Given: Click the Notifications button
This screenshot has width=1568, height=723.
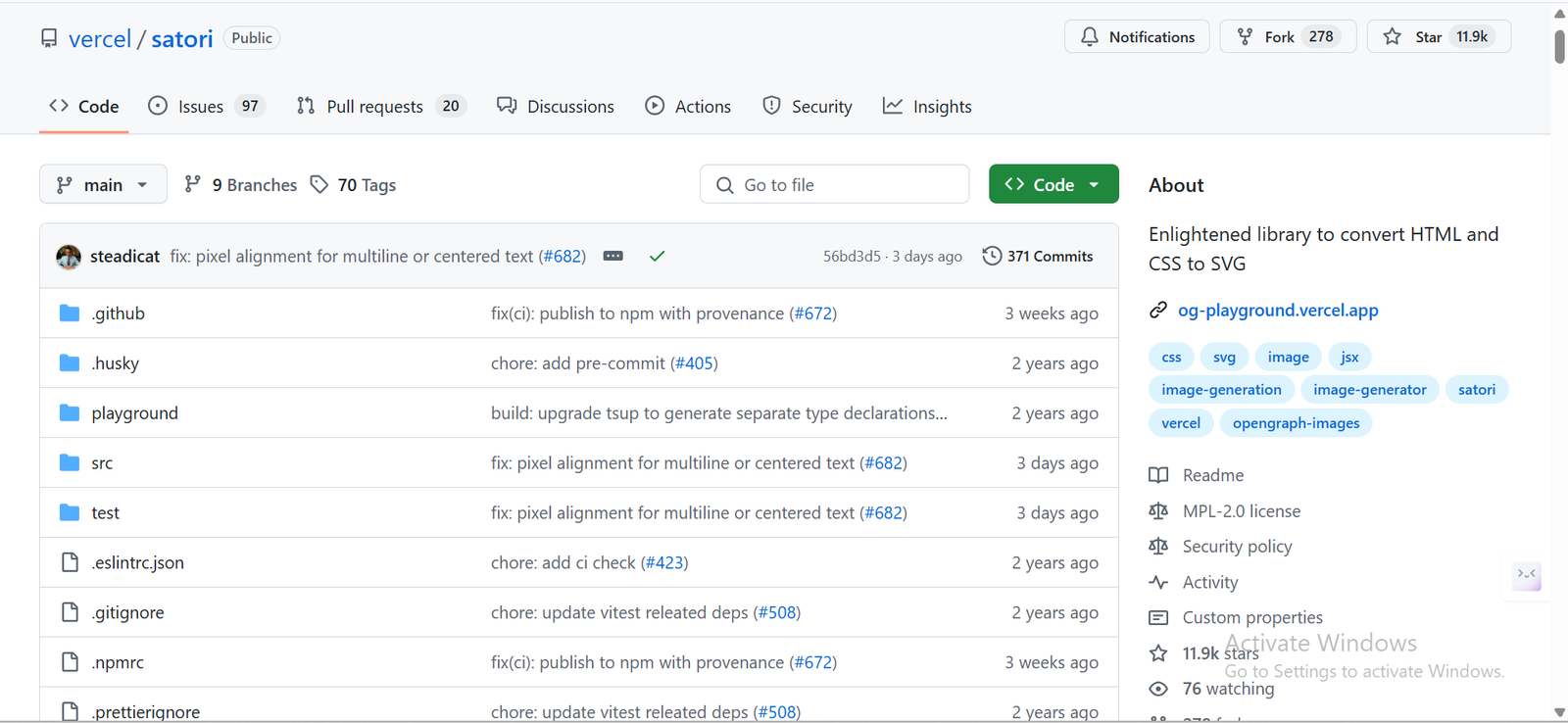Looking at the screenshot, I should pos(1137,36).
